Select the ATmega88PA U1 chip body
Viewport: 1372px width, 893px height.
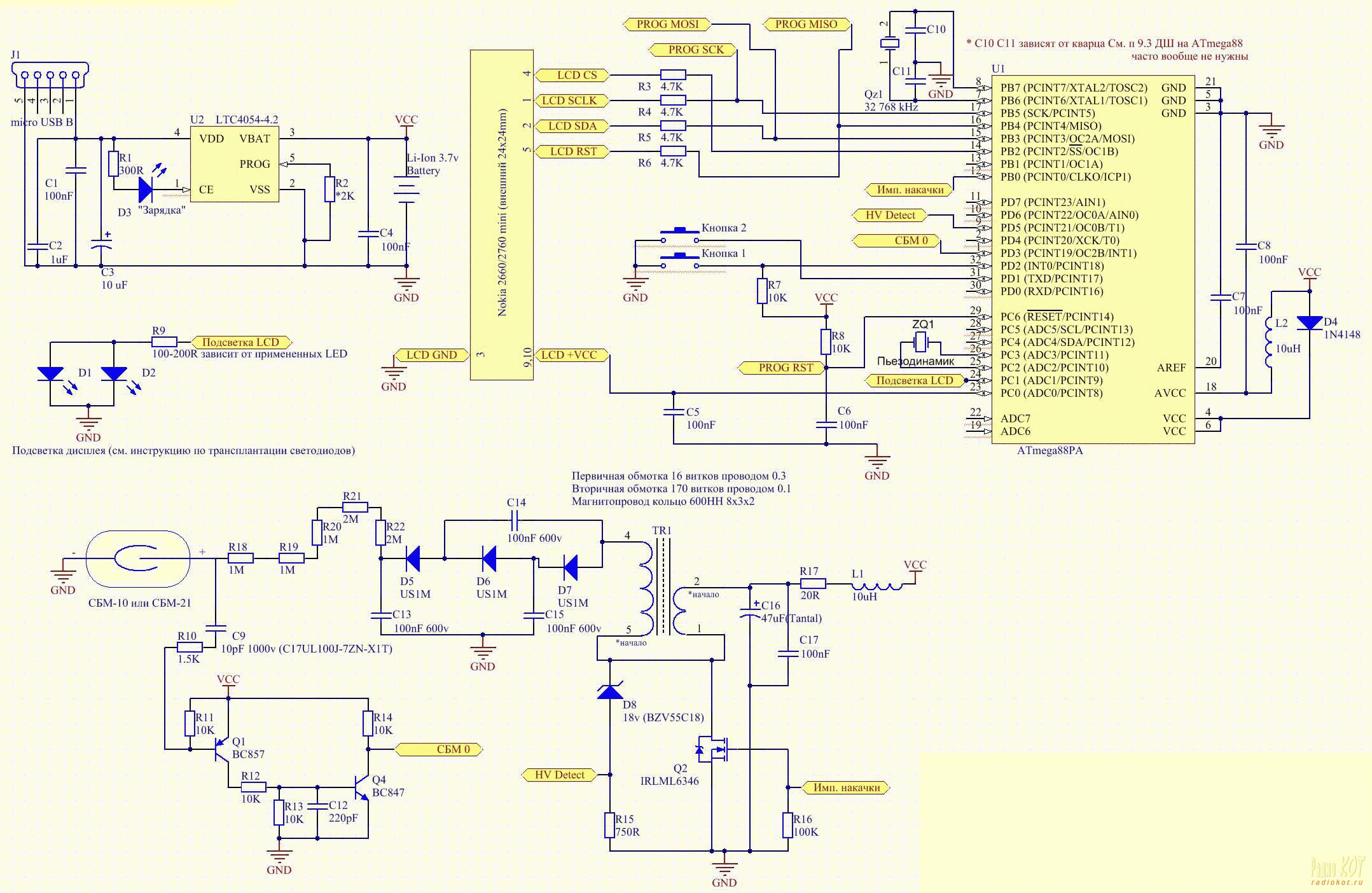(1092, 260)
